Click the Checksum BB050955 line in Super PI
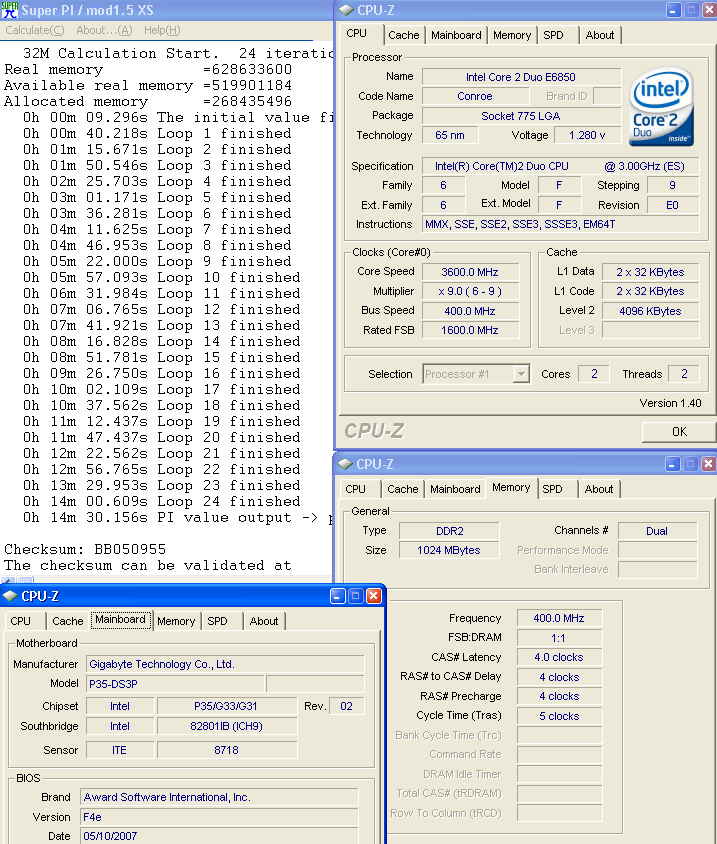 pyautogui.click(x=85, y=549)
